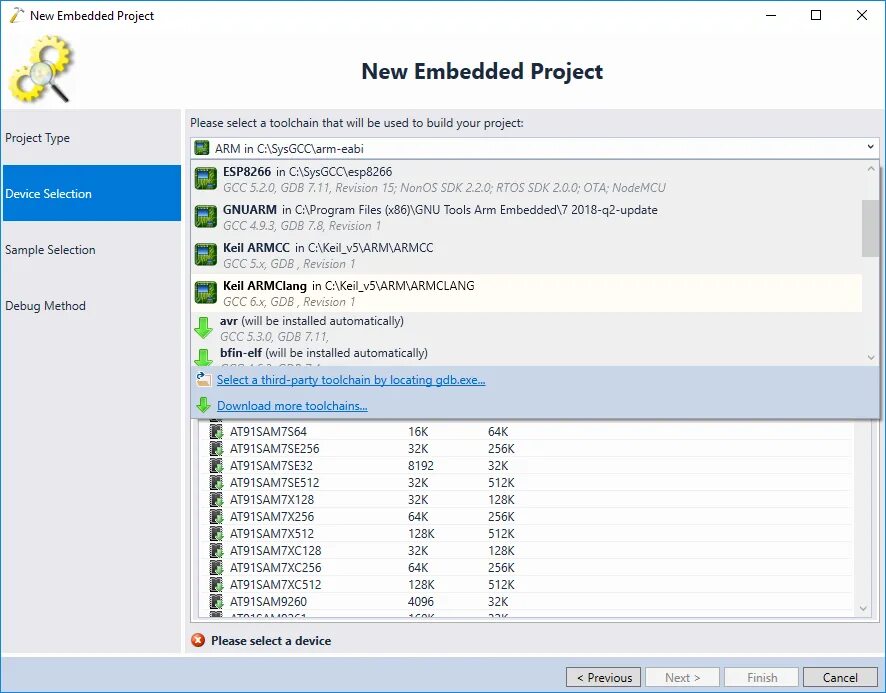Cancel the New Embedded Project wizard
Image resolution: width=886 pixels, height=693 pixels.
(x=840, y=677)
